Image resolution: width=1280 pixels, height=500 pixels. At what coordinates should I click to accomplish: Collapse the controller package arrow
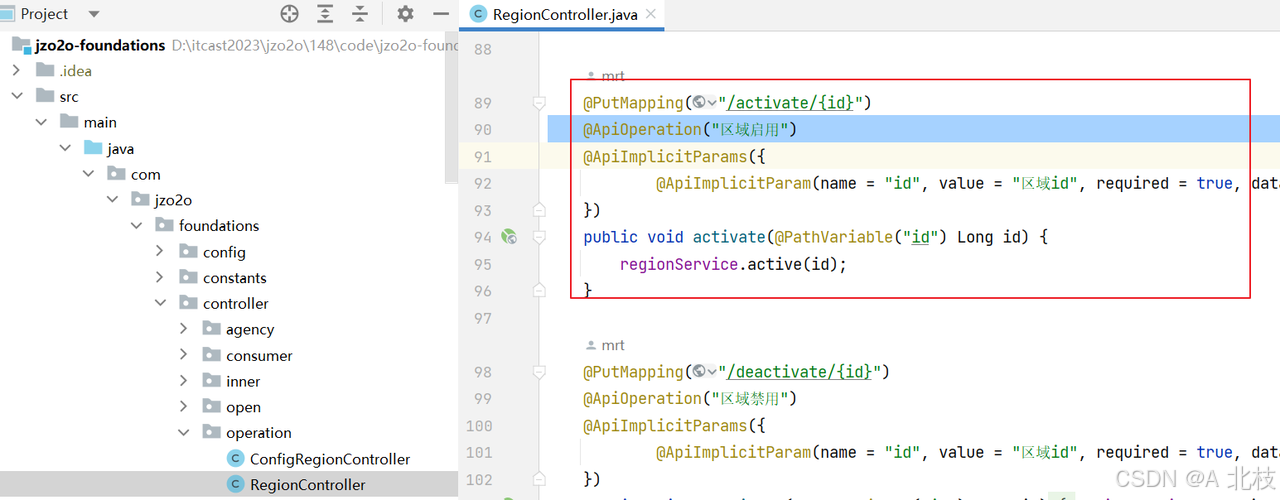point(160,303)
